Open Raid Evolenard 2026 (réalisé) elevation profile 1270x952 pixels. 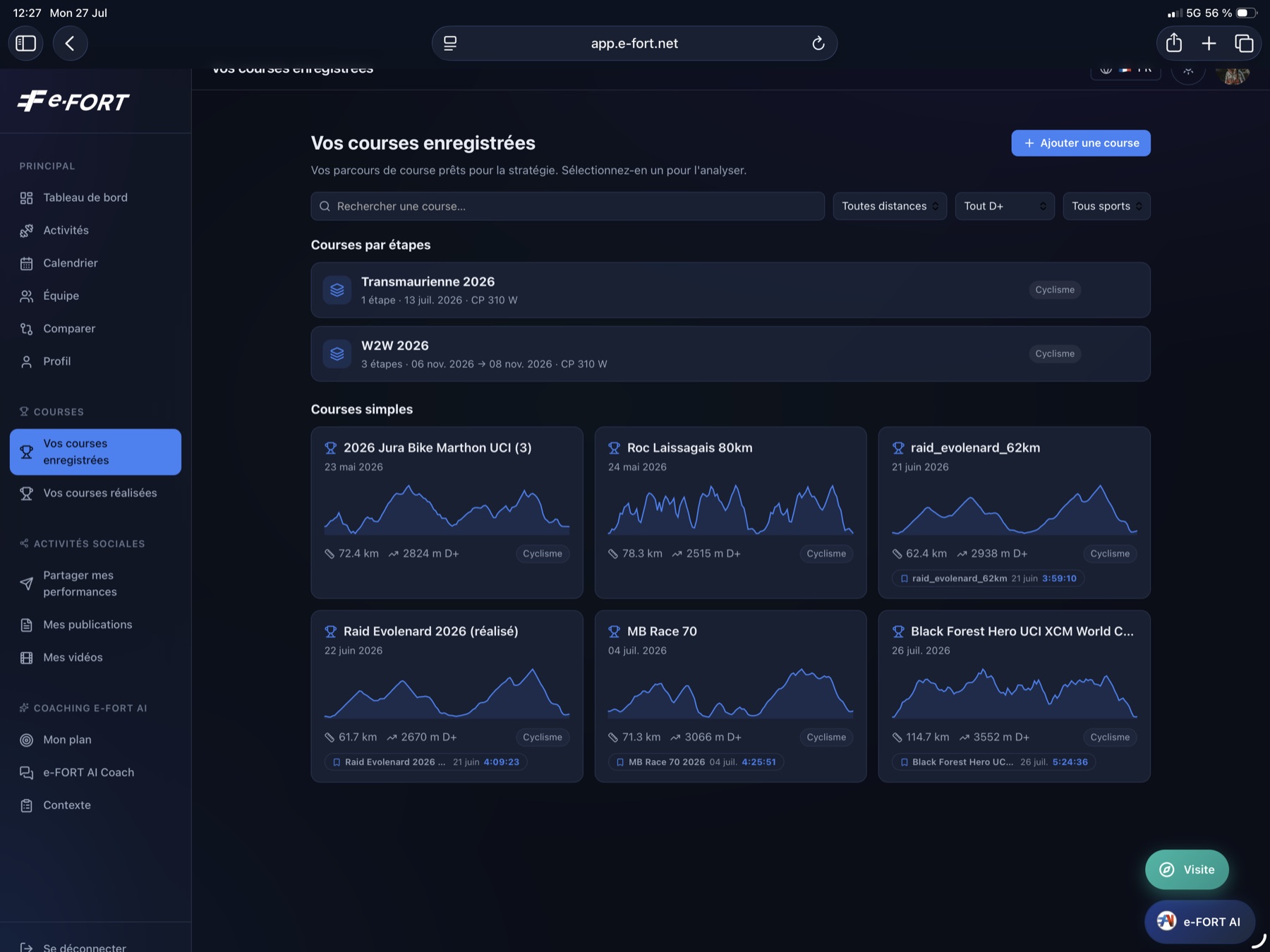tap(447, 693)
